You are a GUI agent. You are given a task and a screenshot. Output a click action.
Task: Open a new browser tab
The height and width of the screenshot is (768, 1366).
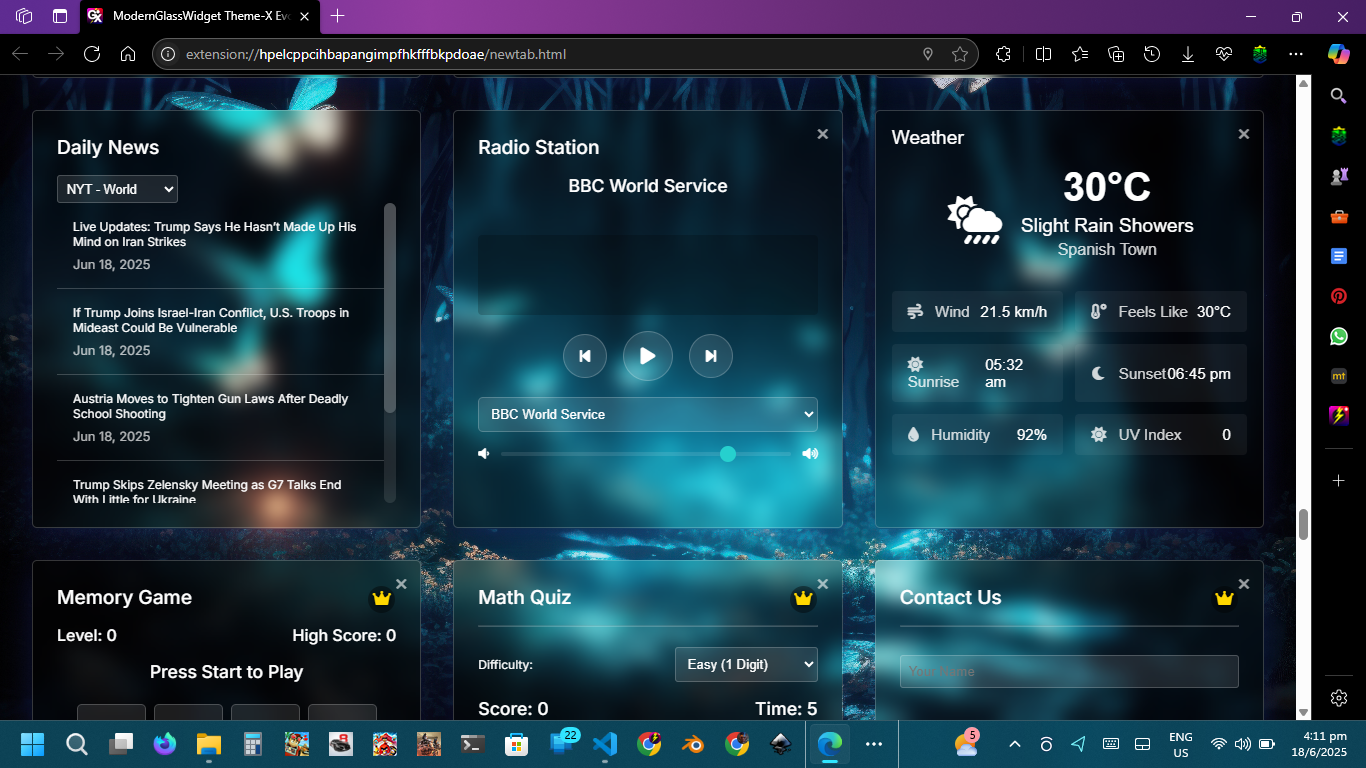pos(337,16)
